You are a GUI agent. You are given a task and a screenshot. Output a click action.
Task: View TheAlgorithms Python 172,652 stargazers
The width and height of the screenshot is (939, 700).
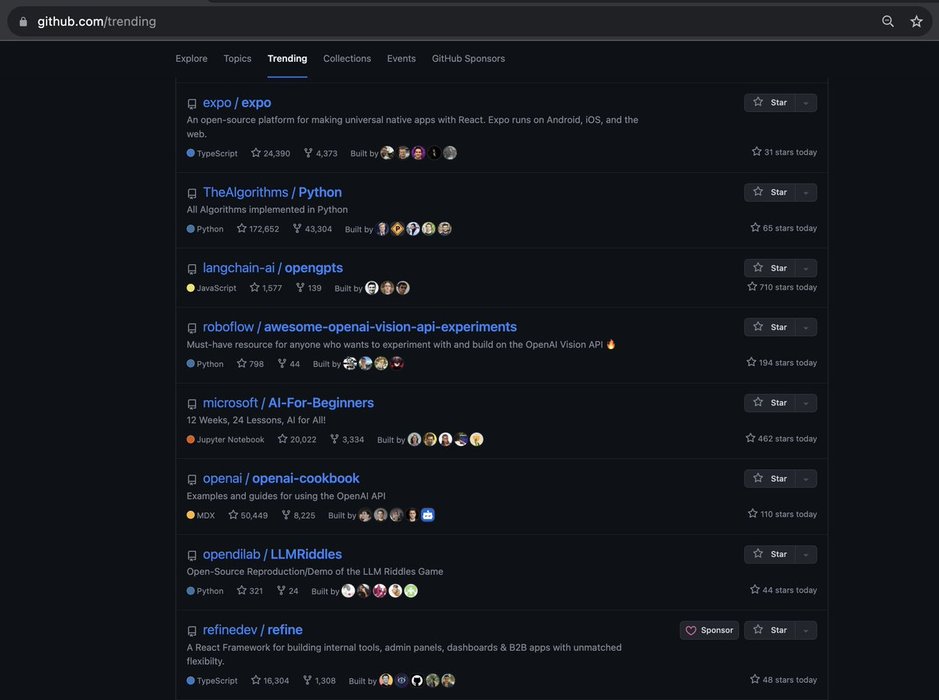pos(258,229)
